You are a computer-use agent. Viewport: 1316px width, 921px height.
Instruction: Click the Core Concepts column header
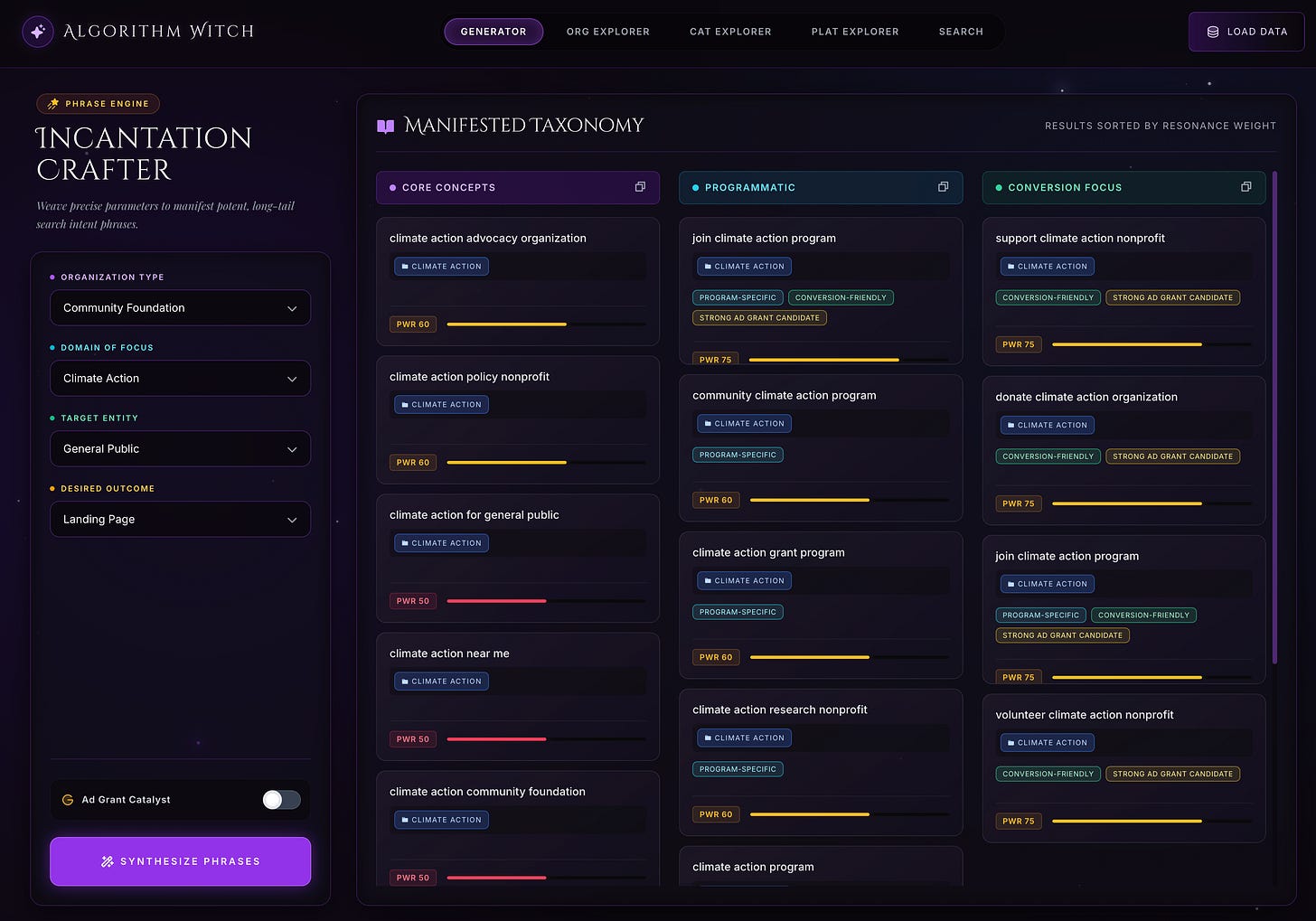tap(518, 188)
